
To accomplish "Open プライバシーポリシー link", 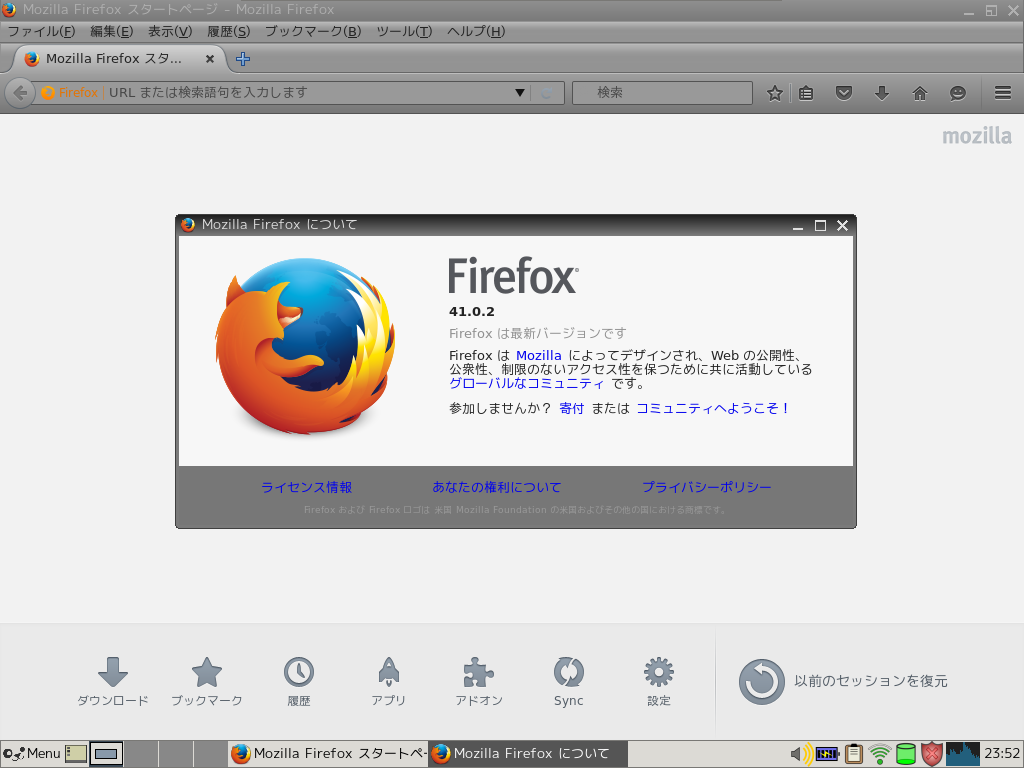I will point(707,487).
